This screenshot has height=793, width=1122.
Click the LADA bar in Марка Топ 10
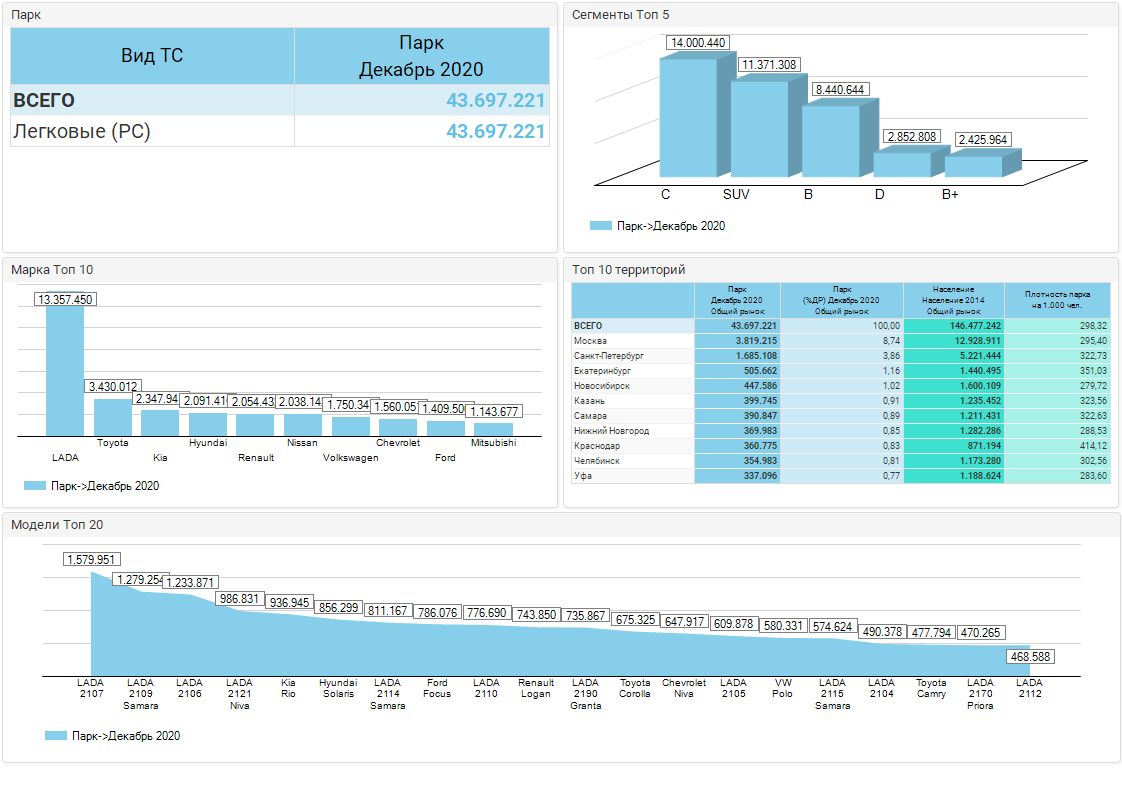(65, 370)
